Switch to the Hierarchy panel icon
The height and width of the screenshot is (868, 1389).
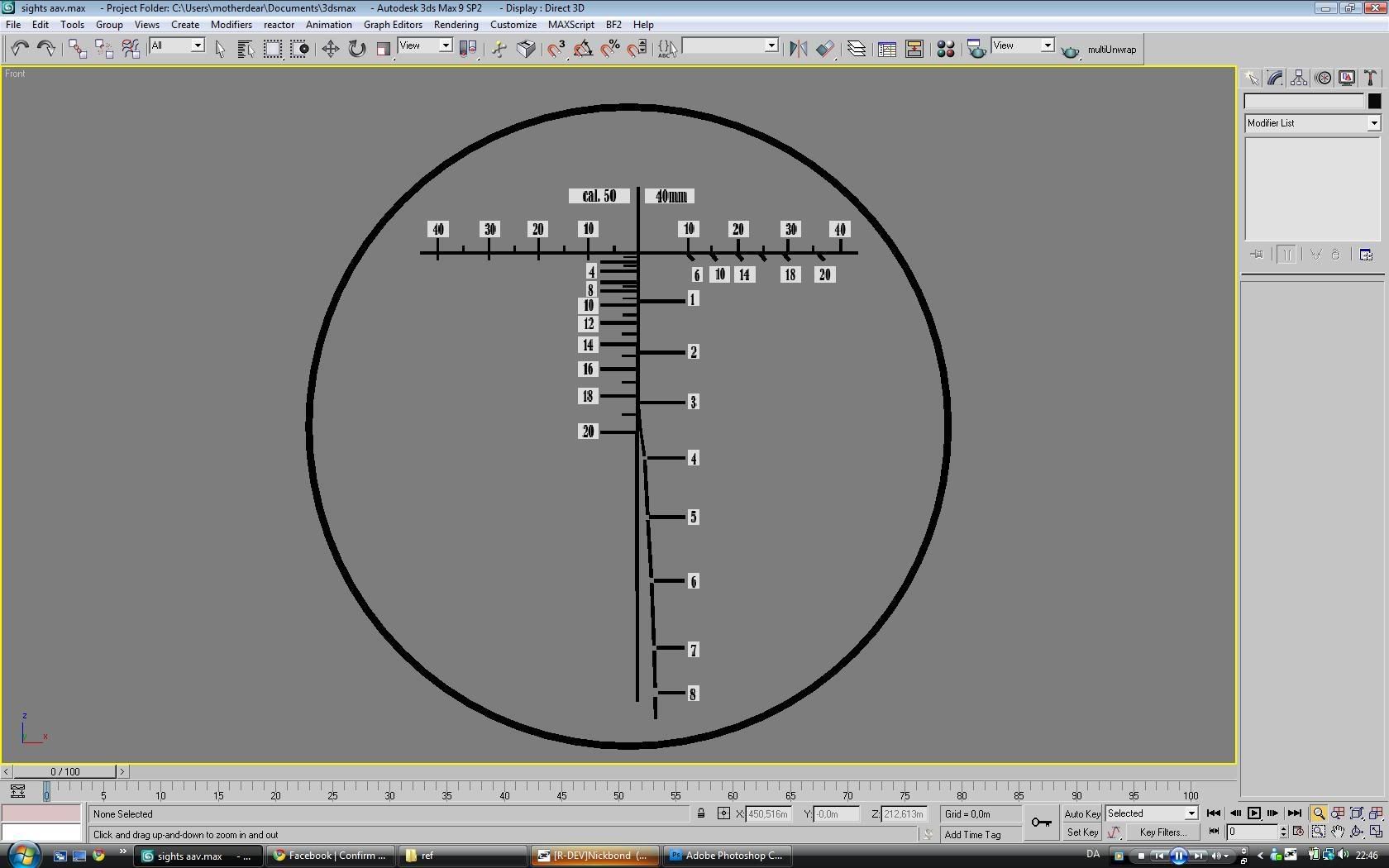pyautogui.click(x=1299, y=78)
